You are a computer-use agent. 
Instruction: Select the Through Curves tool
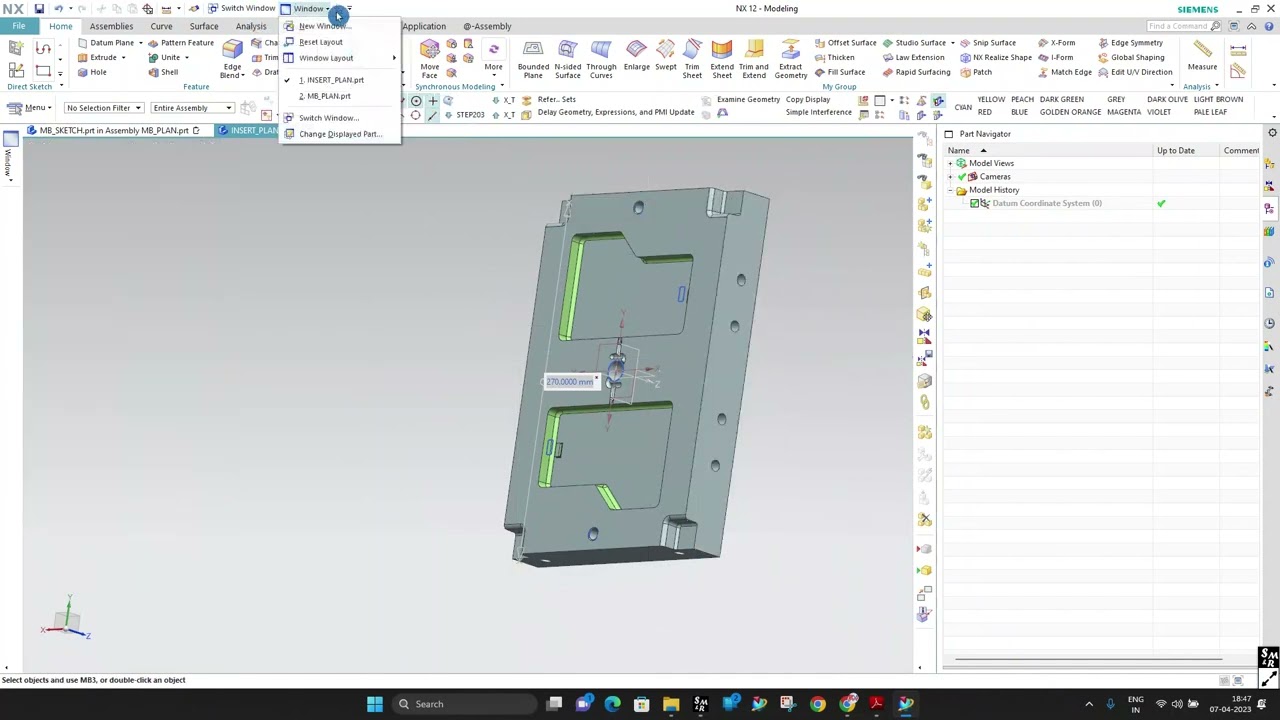pyautogui.click(x=601, y=60)
